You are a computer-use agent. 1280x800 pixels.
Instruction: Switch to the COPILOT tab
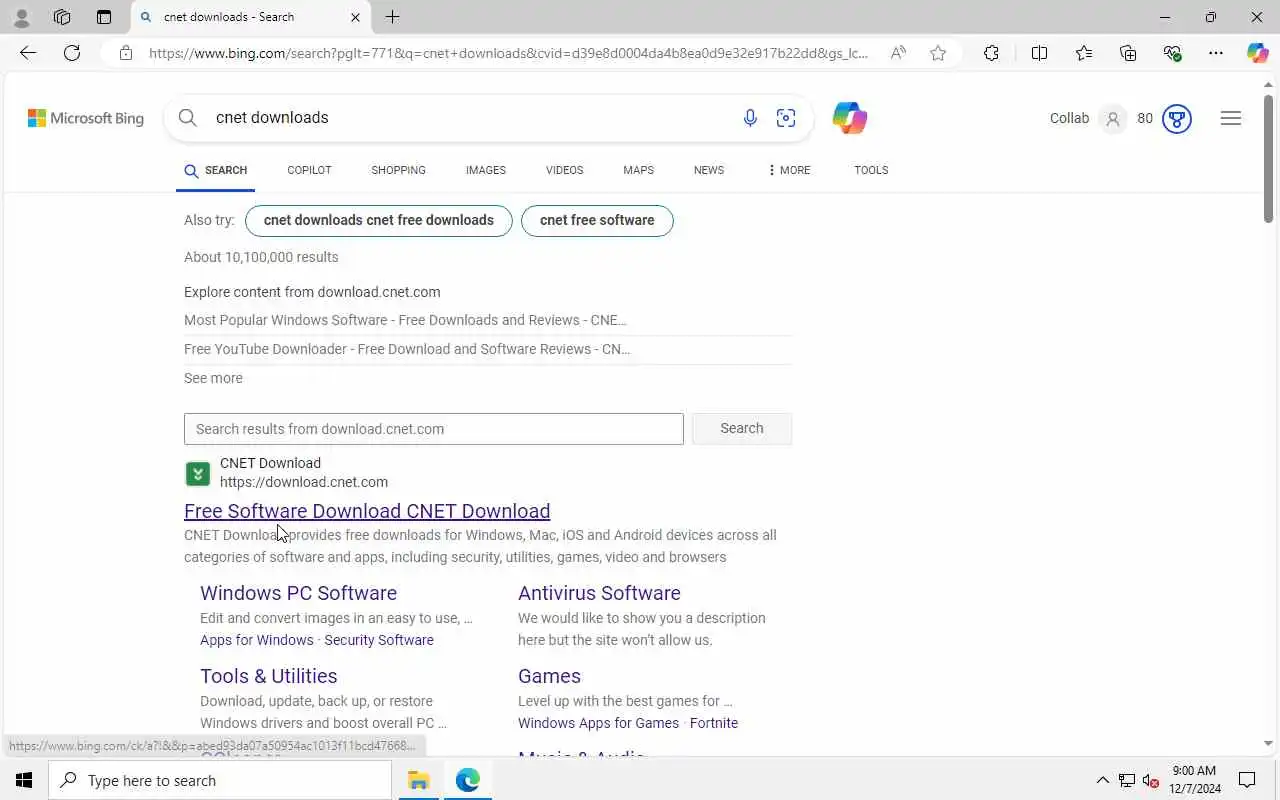309,170
